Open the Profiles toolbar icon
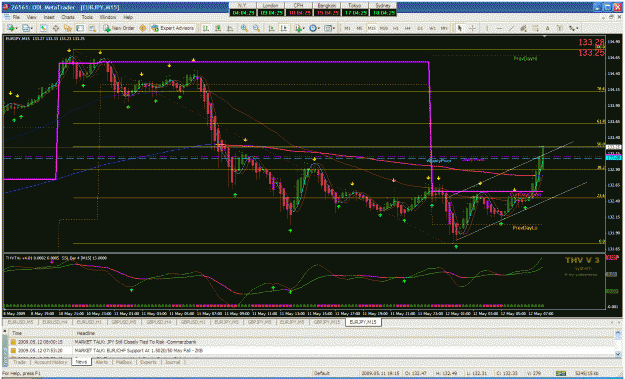 (x=26, y=28)
